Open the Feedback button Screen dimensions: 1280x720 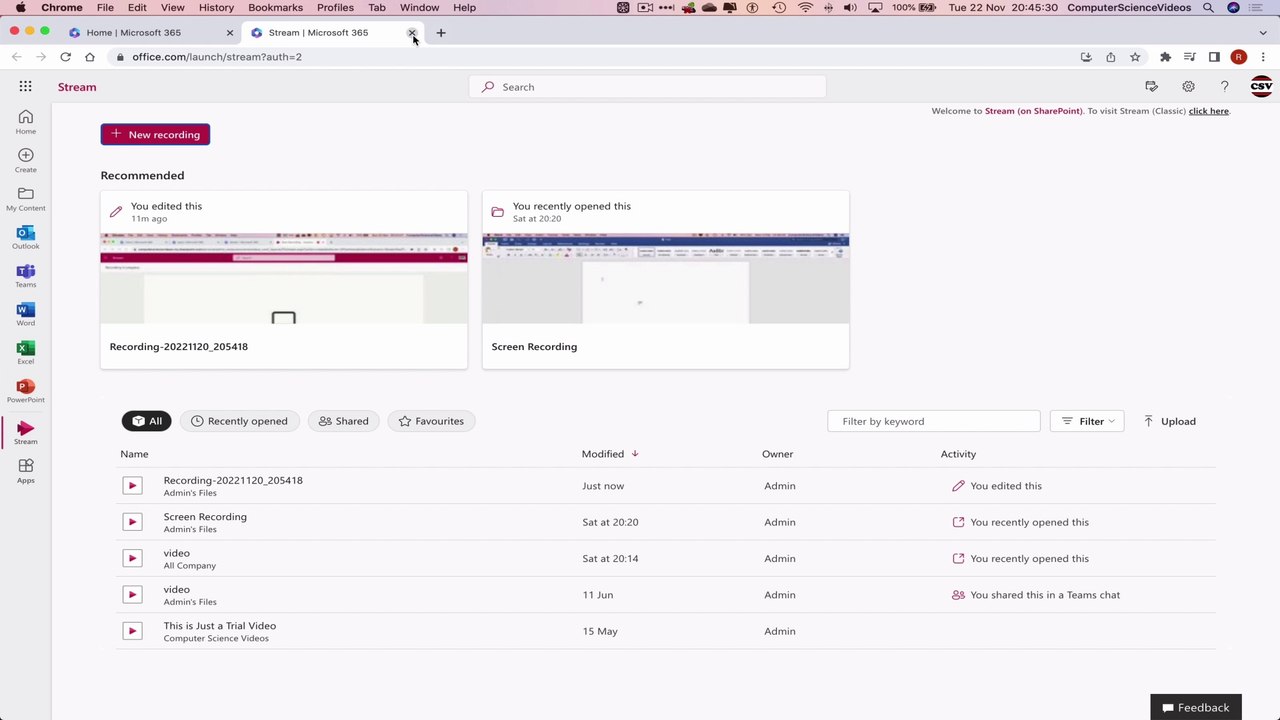click(x=1196, y=707)
